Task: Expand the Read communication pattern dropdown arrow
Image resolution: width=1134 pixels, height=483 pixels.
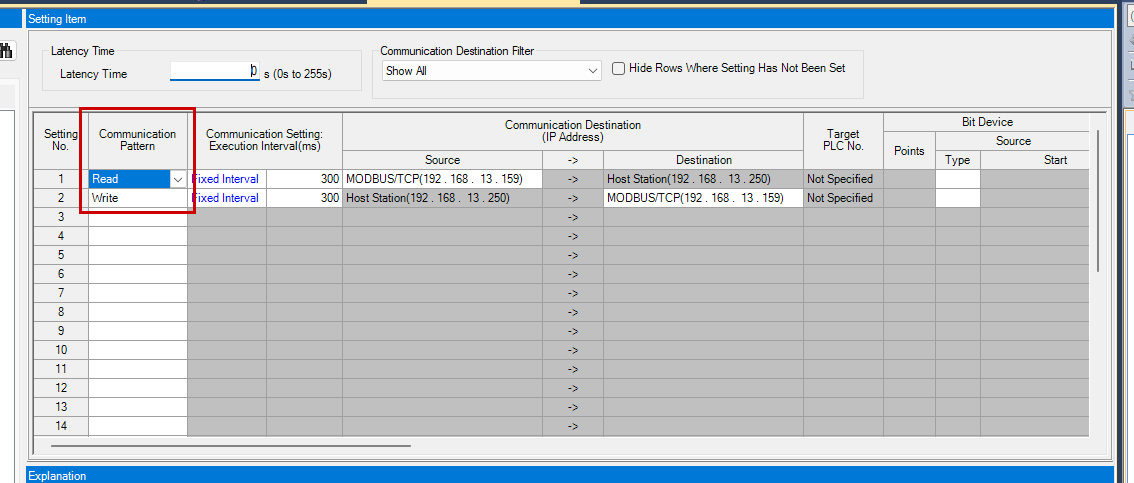Action: point(177,179)
